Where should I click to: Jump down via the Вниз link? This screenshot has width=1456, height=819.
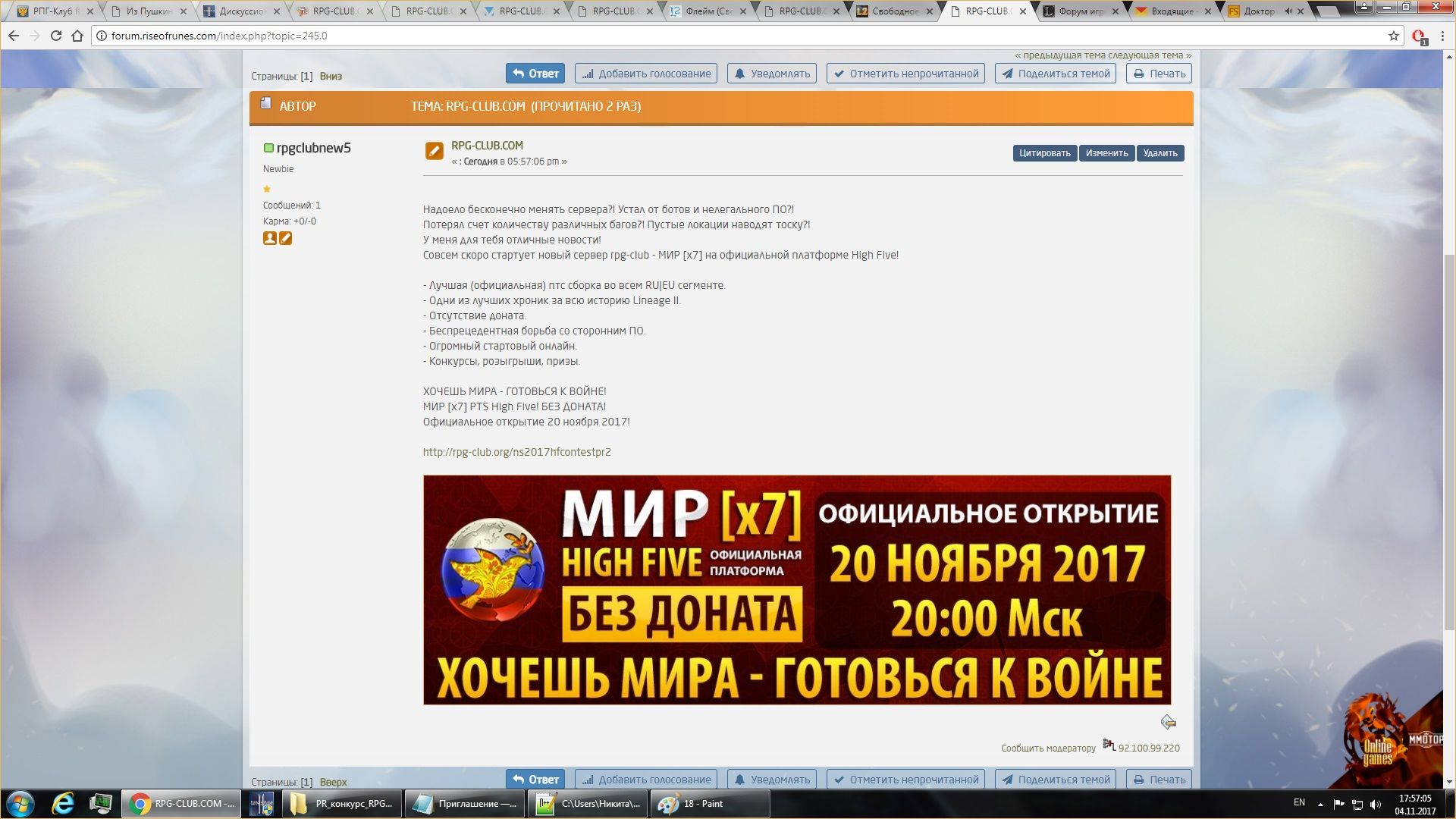pos(331,76)
